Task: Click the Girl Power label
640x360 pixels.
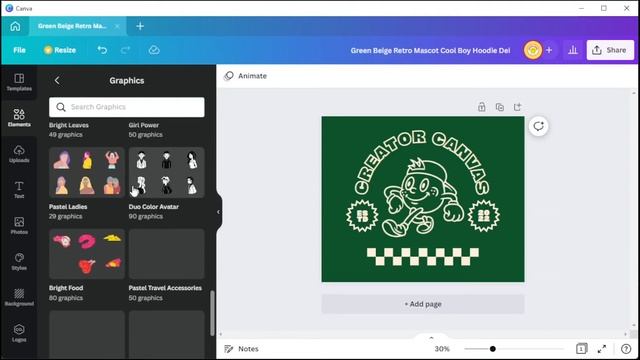Action: coord(144,125)
